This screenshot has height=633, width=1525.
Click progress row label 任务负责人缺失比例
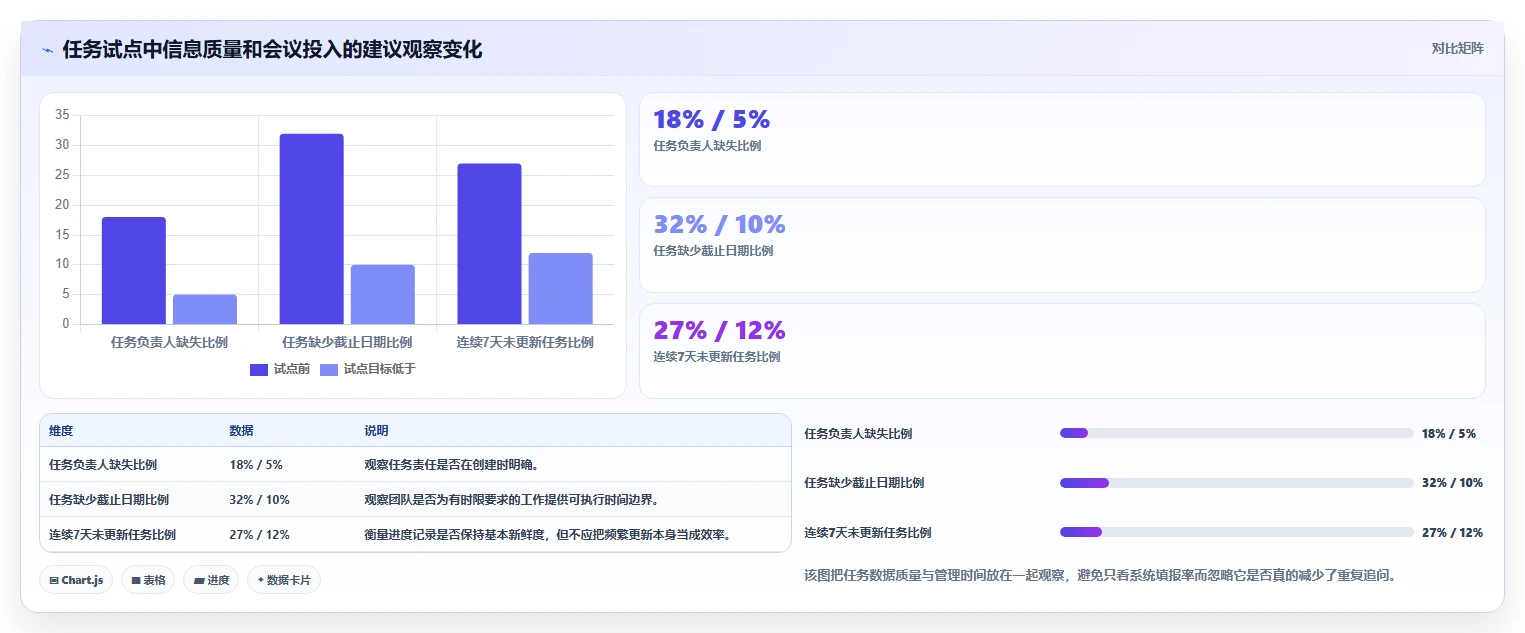click(x=858, y=434)
